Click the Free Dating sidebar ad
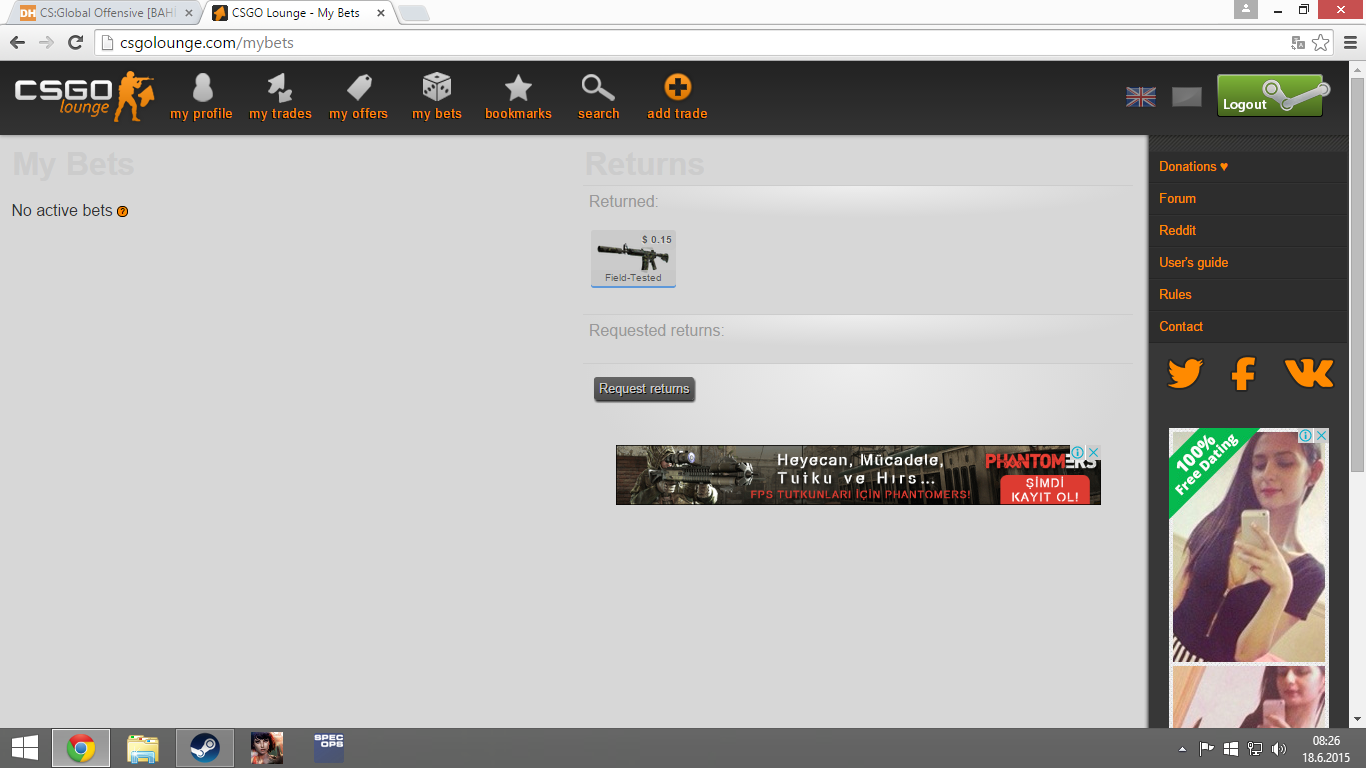 pyautogui.click(x=1249, y=578)
